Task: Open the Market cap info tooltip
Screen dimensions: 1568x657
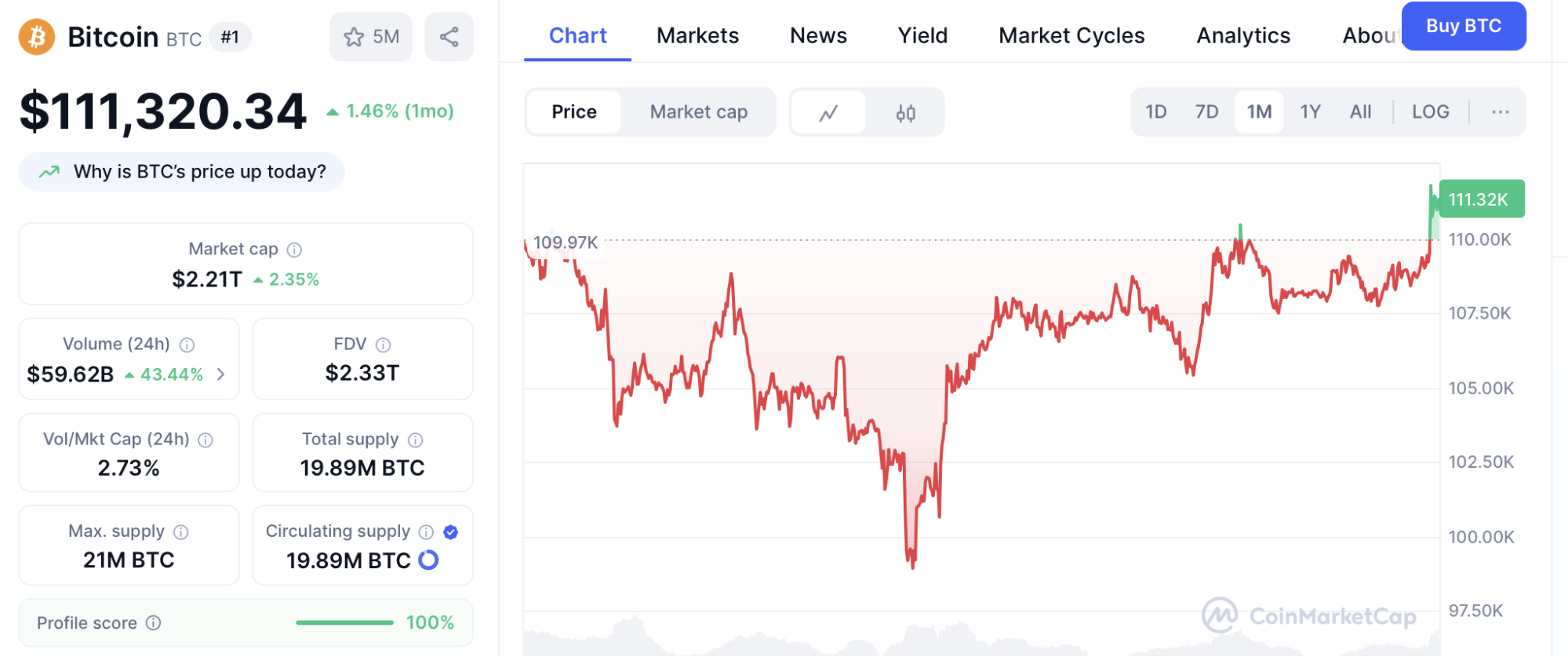Action: pos(294,249)
